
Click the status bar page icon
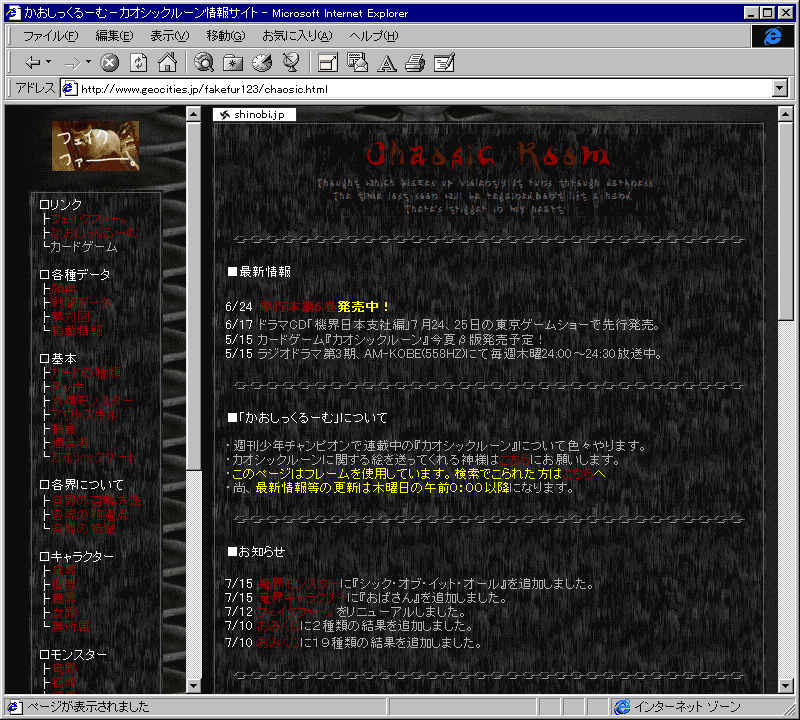(x=14, y=707)
